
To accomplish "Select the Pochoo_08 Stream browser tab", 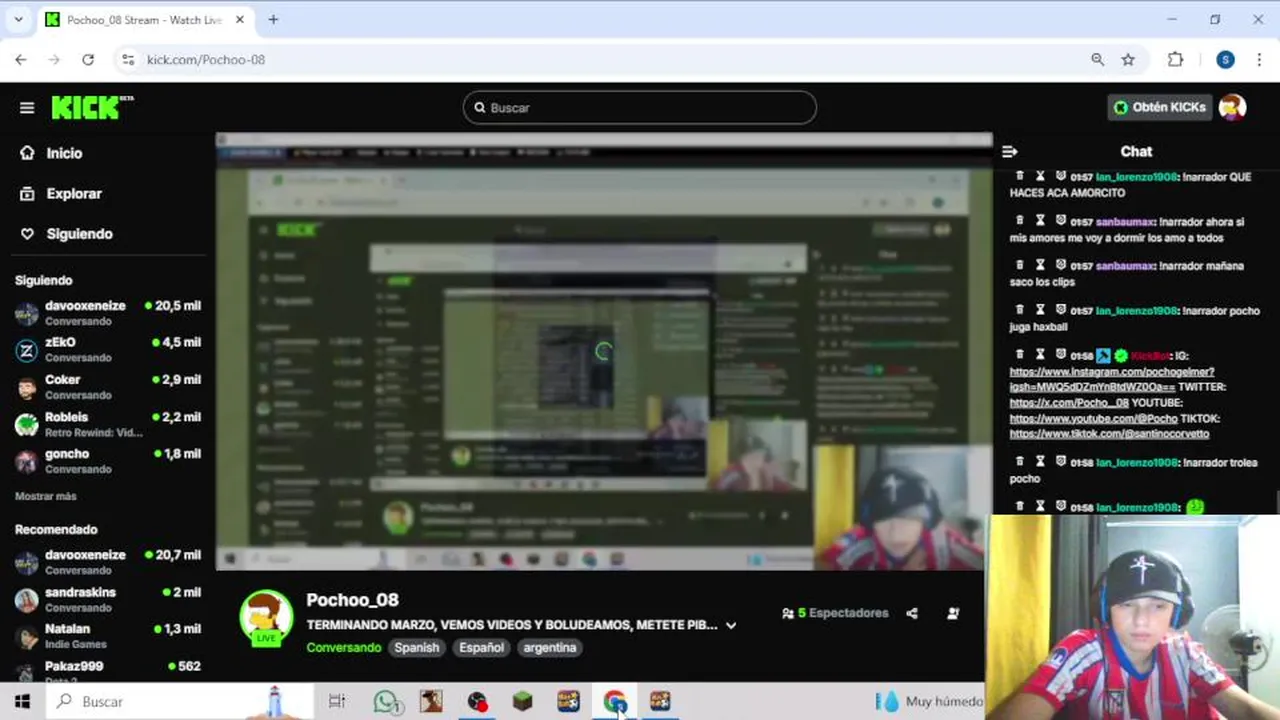I will (144, 20).
